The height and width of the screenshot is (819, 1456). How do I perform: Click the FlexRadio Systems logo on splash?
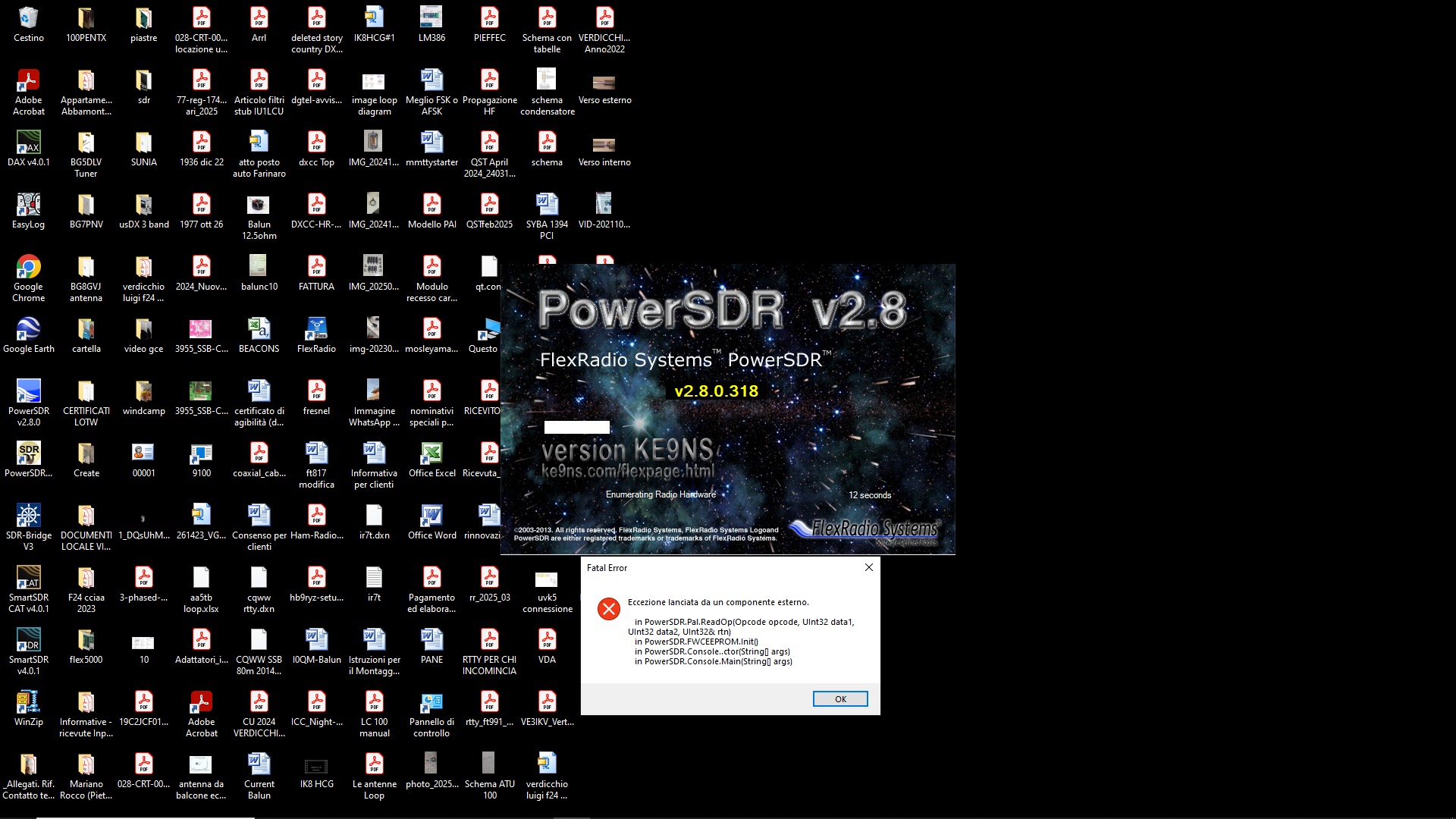click(865, 530)
